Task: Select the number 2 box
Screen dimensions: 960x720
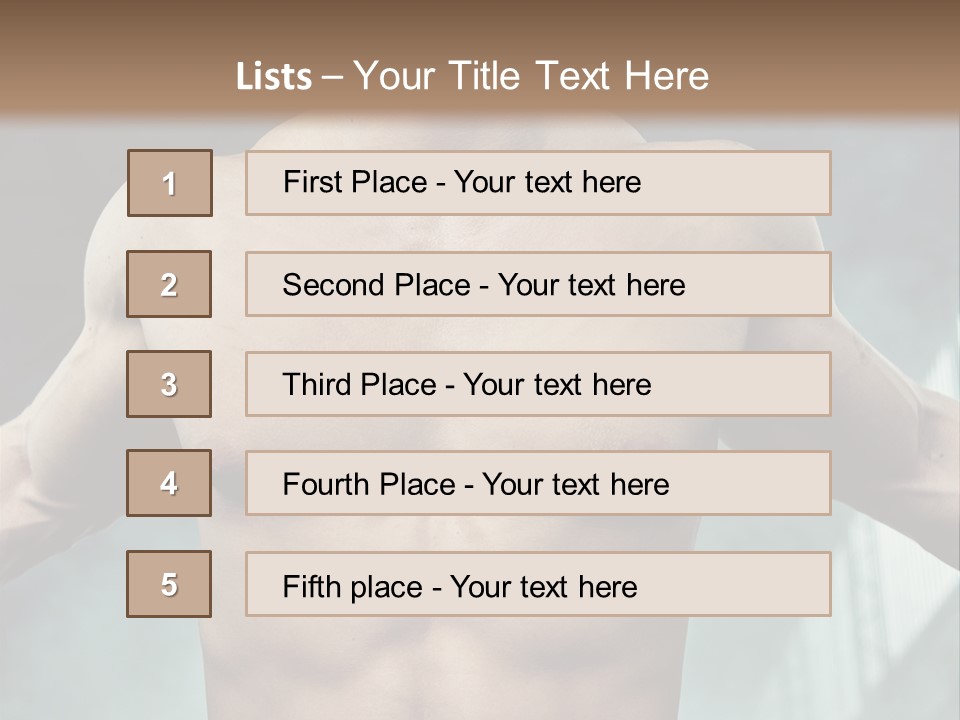Action: [170, 284]
